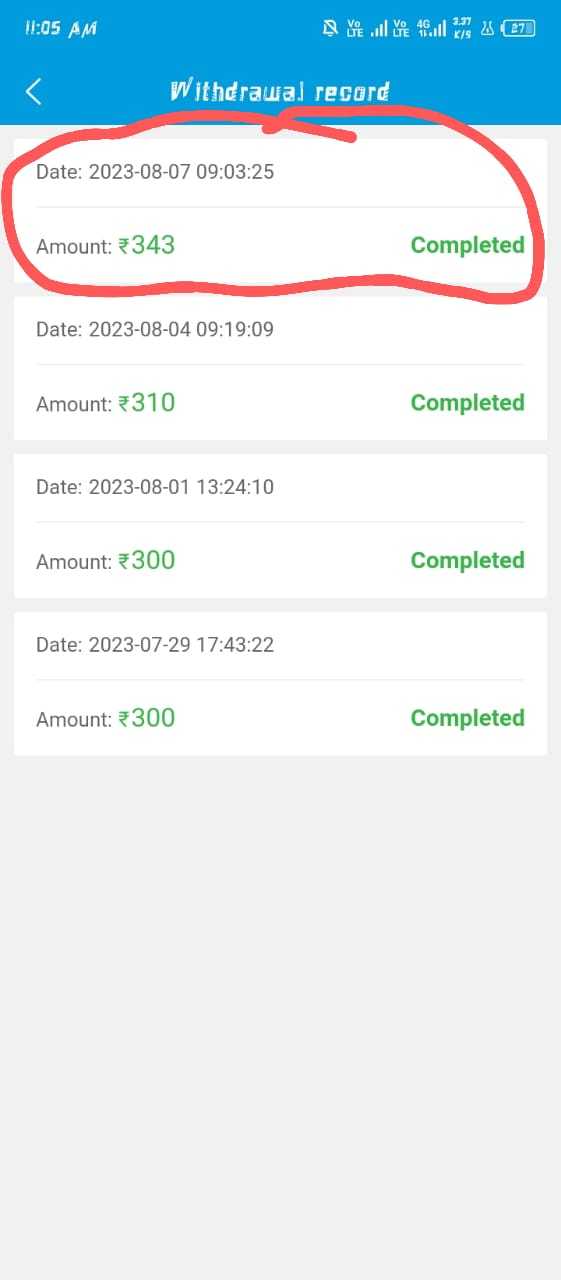The width and height of the screenshot is (561, 1280).
Task: Open the 2023-08-07 09:03:25 withdrawal record
Action: click(280, 211)
